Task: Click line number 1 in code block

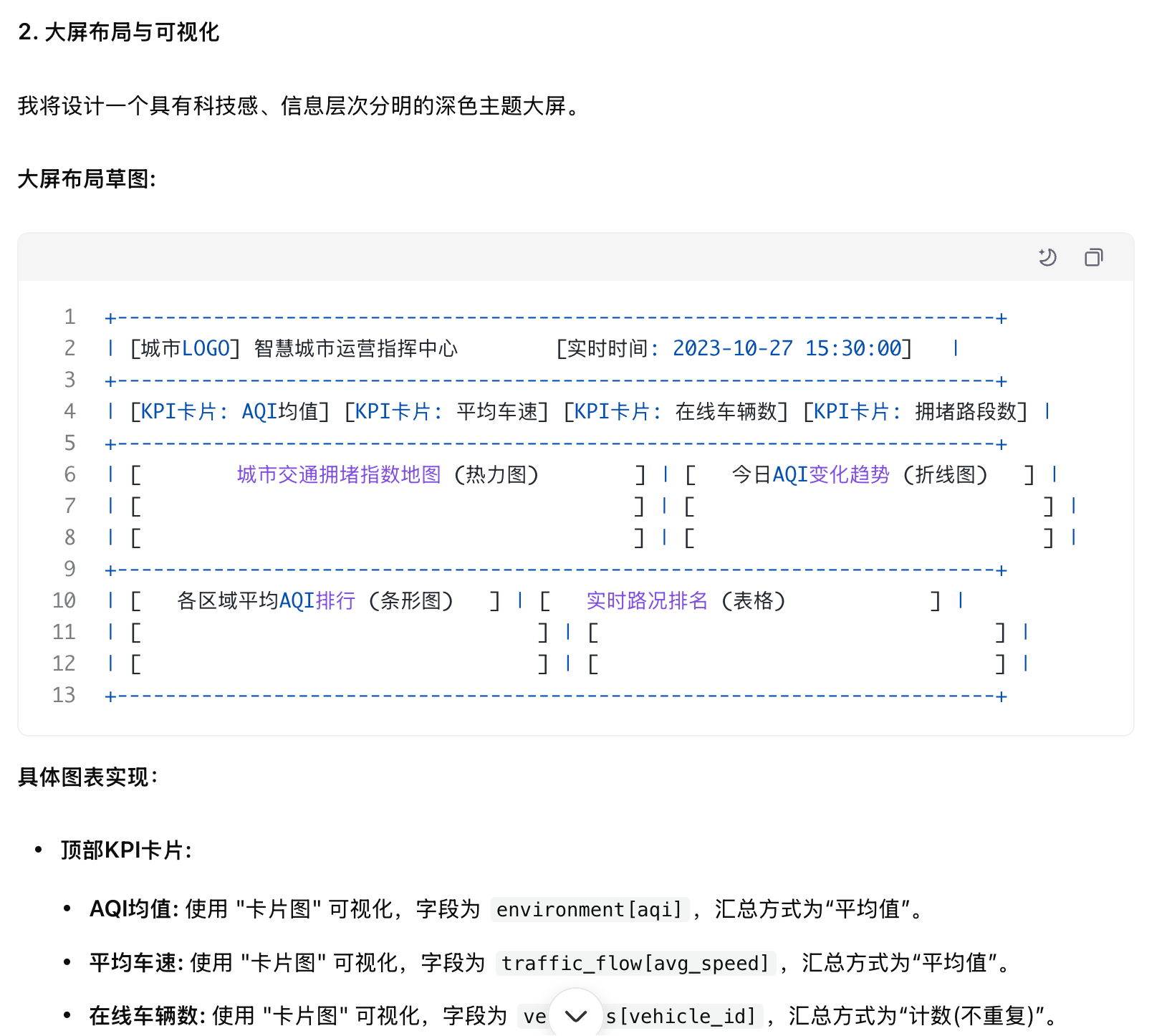Action: [x=69, y=317]
